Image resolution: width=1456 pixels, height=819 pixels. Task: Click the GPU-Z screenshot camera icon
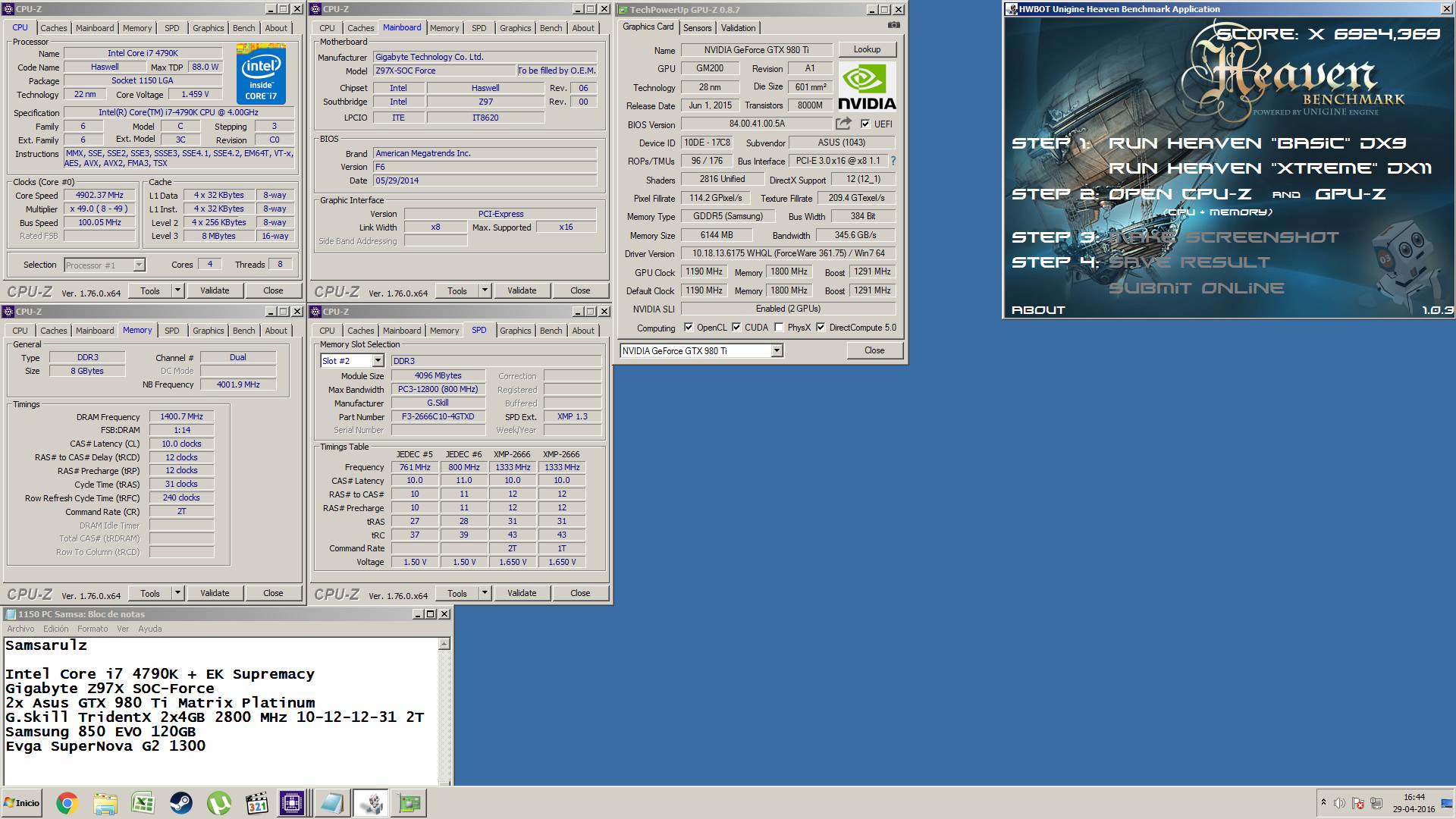[894, 25]
